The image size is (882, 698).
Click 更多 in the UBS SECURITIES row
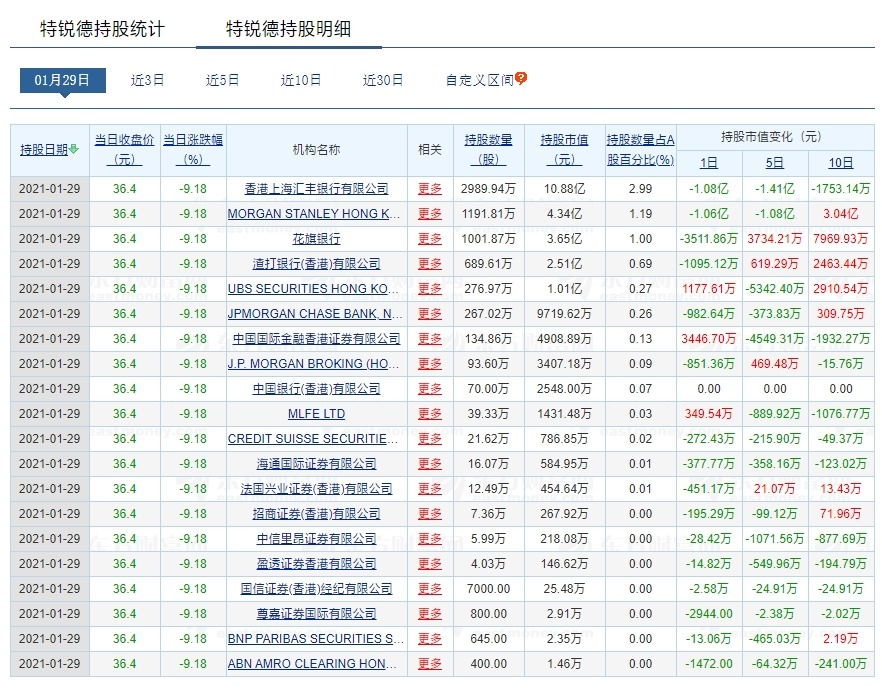tap(430, 289)
